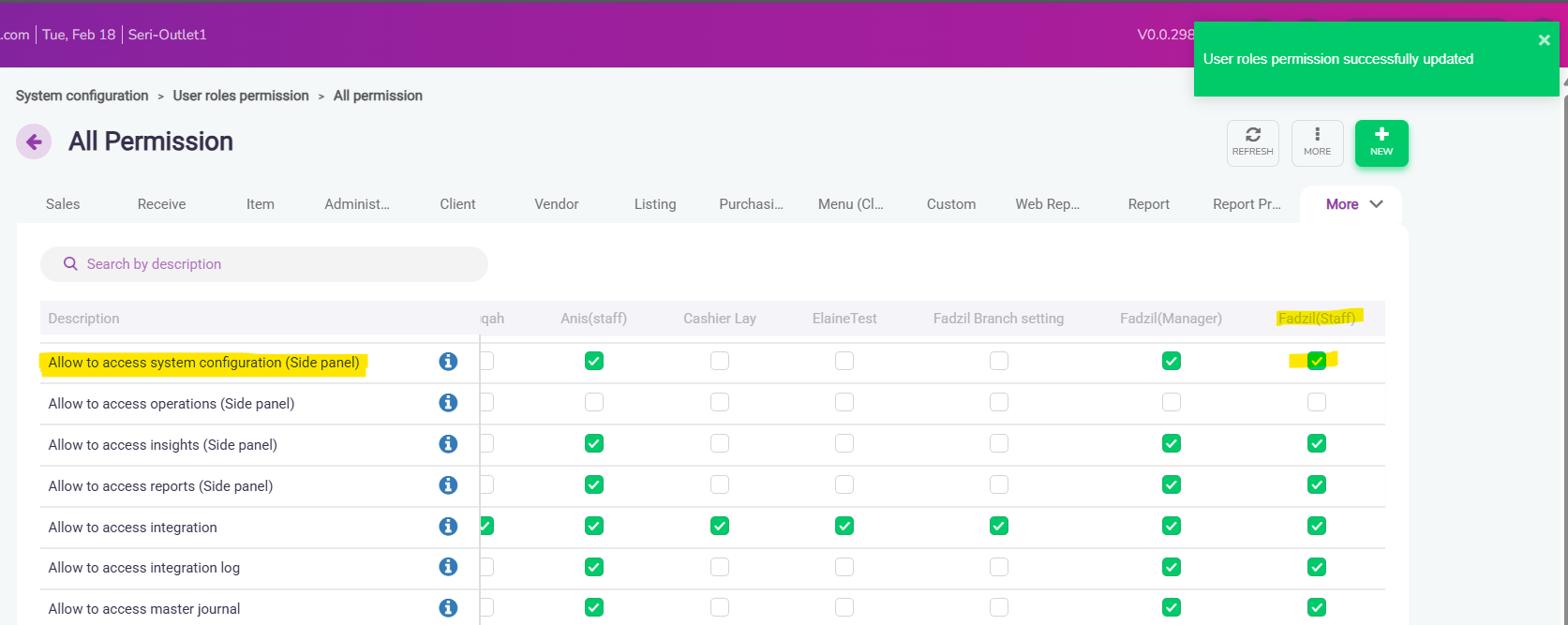Go to System configuration breadcrumb
This screenshot has height=625, width=1568.
82,96
